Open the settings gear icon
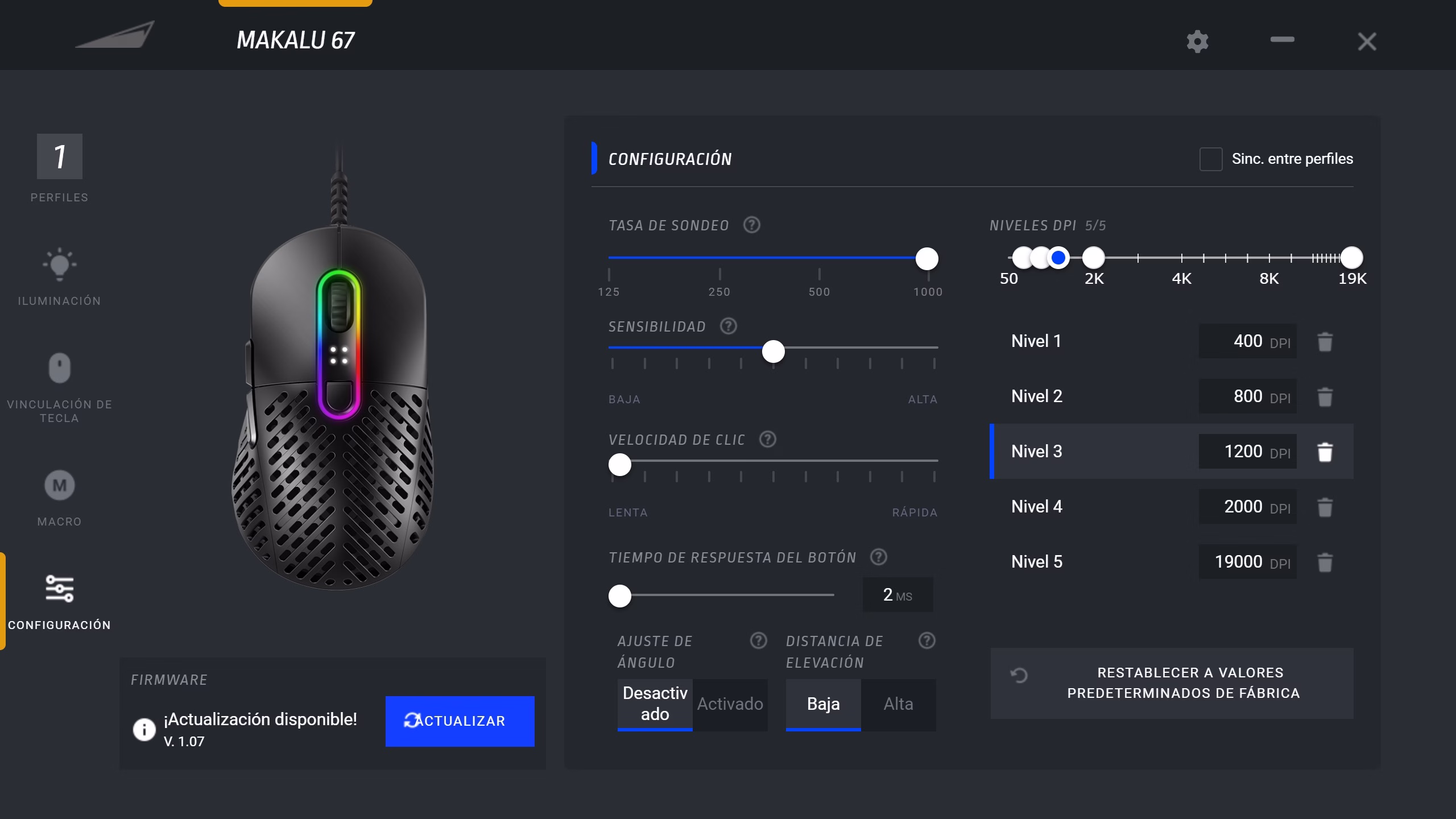 1197,41
